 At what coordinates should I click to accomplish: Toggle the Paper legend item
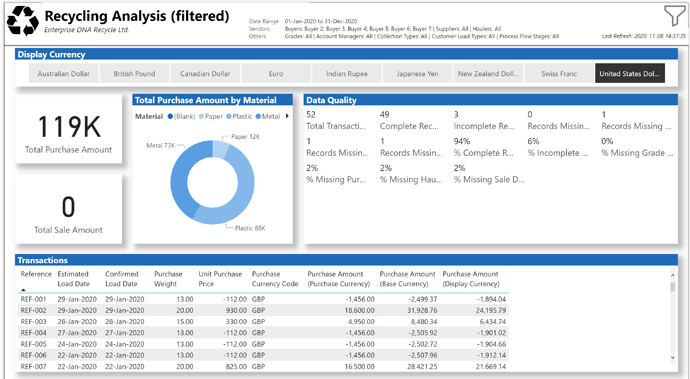point(211,117)
